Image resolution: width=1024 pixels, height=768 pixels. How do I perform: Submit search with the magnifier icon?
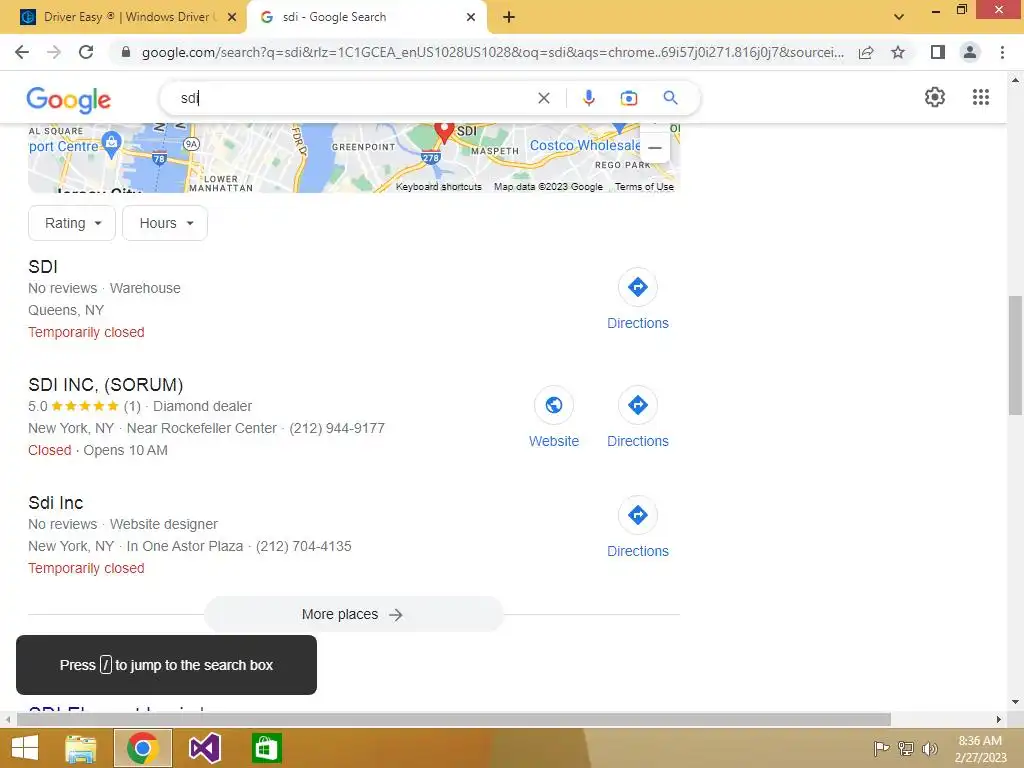click(670, 98)
